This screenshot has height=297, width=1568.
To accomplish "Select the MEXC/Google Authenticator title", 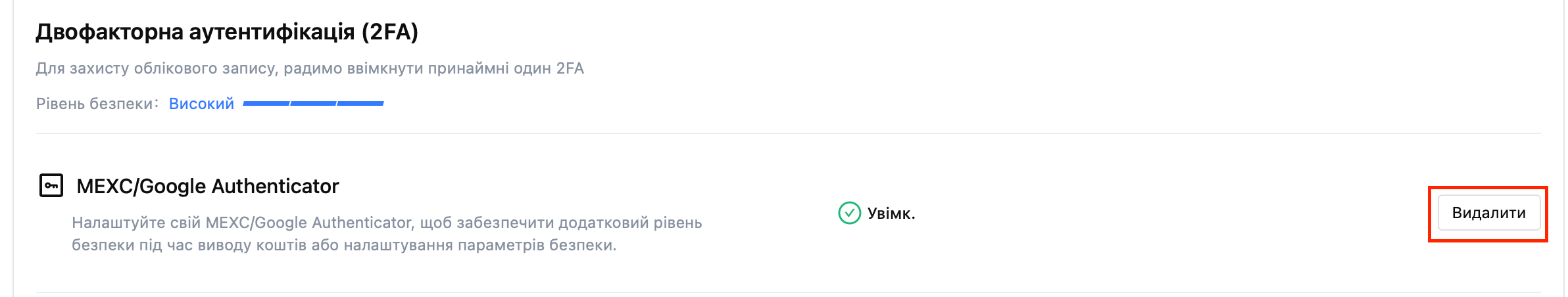I will pyautogui.click(x=208, y=187).
